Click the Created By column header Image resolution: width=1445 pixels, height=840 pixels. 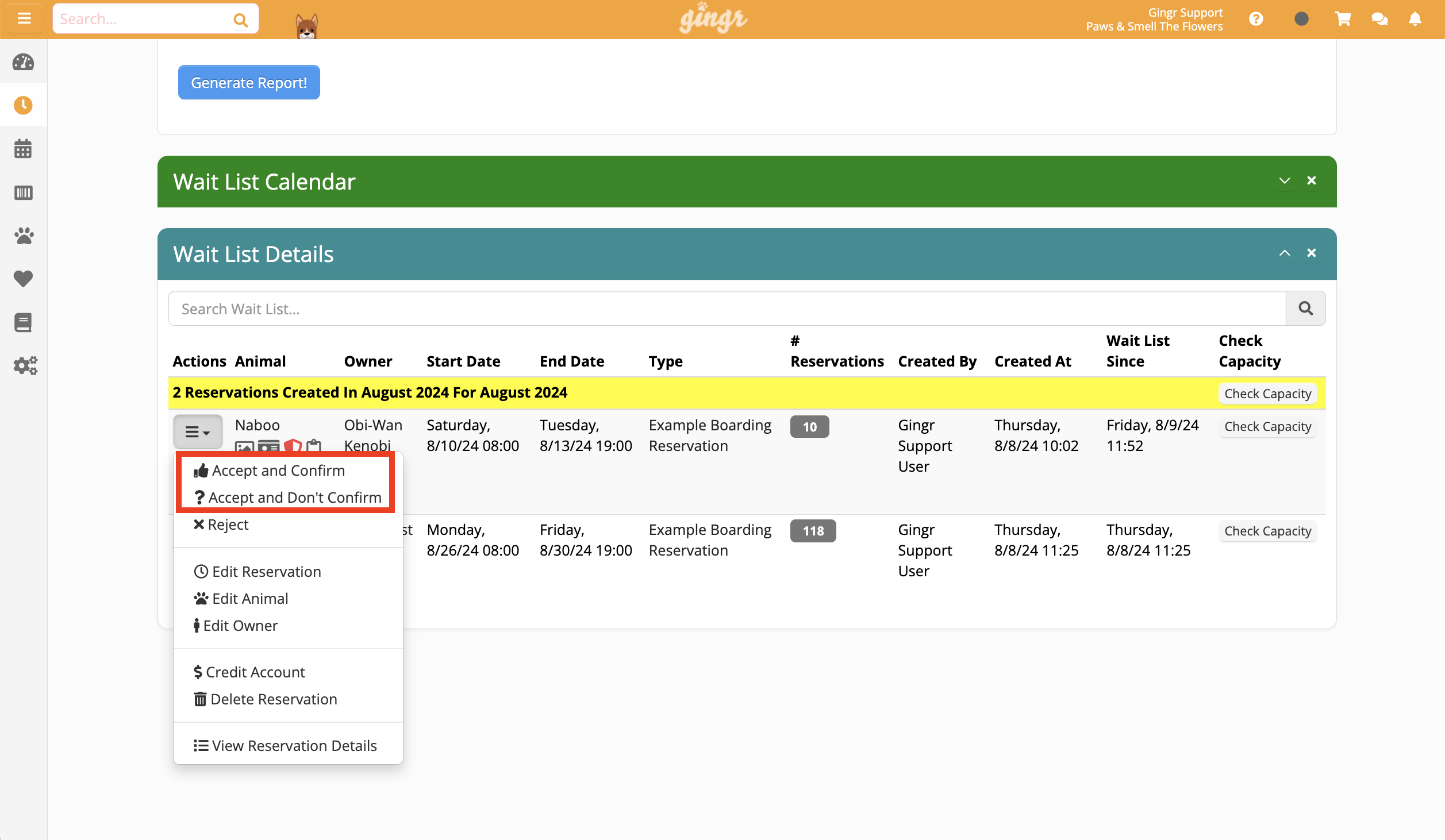937,361
